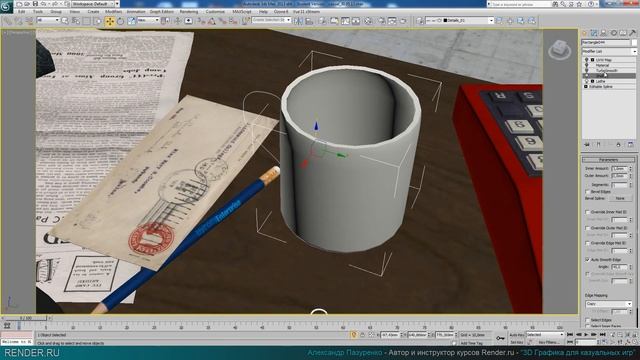Image resolution: width=640 pixels, height=360 pixels.
Task: Enable Override Inner Mat ID checkbox
Action: 587,212
